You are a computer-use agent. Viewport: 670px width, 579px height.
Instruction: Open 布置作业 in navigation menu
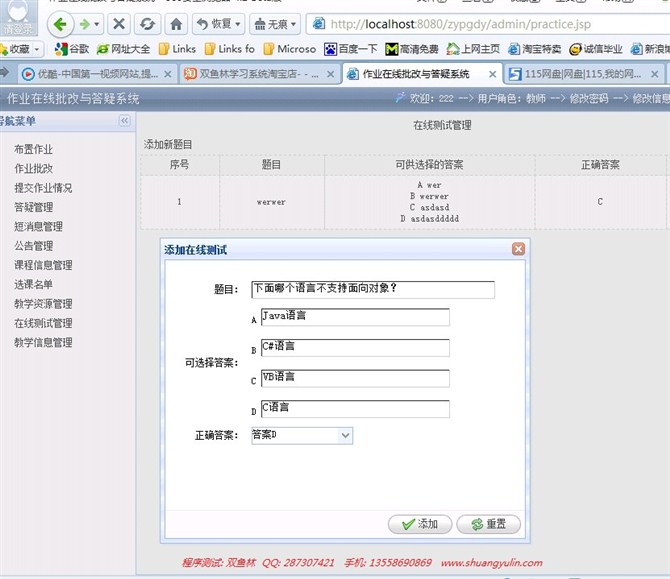[33, 149]
